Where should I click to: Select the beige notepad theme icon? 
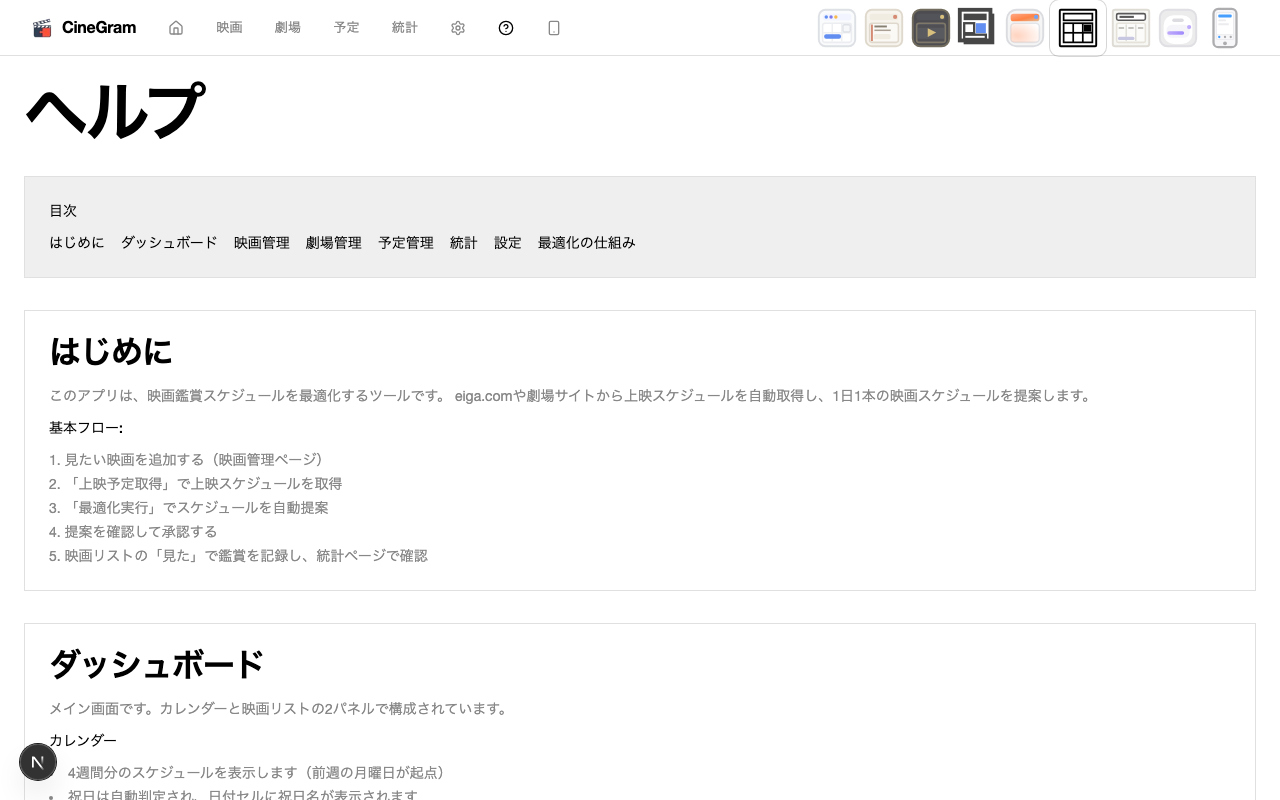click(x=883, y=28)
